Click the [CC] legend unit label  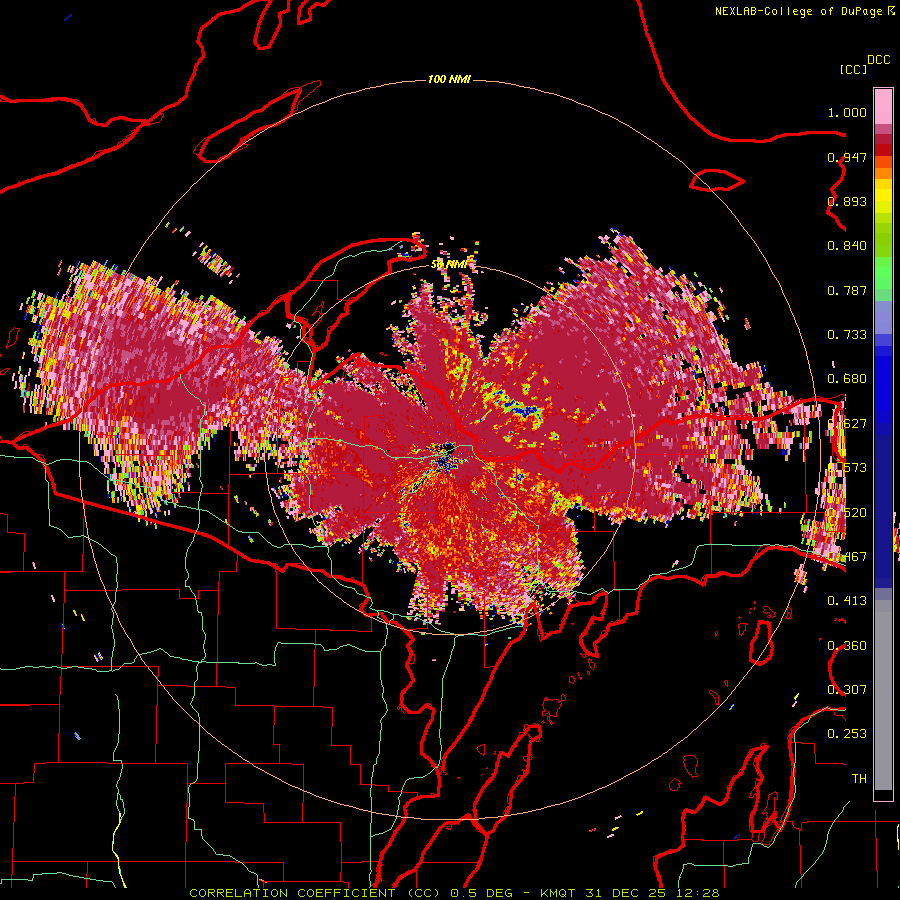tap(853, 69)
